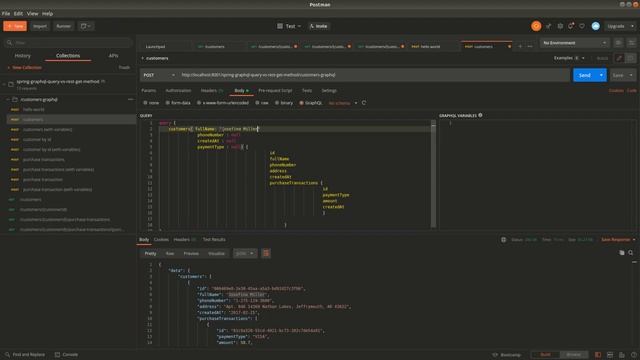
Task: Search response with magnifier icon
Action: pyautogui.click(x=631, y=253)
